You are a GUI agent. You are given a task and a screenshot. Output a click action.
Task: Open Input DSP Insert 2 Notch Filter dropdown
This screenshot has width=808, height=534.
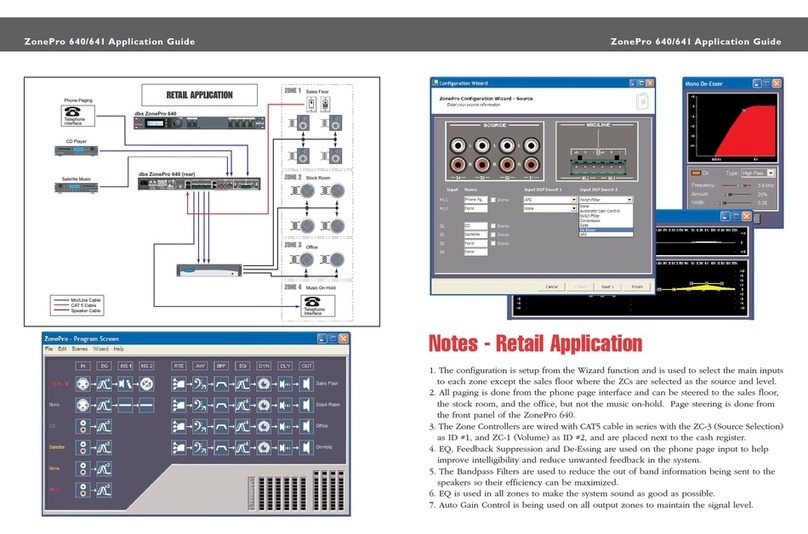pyautogui.click(x=606, y=199)
